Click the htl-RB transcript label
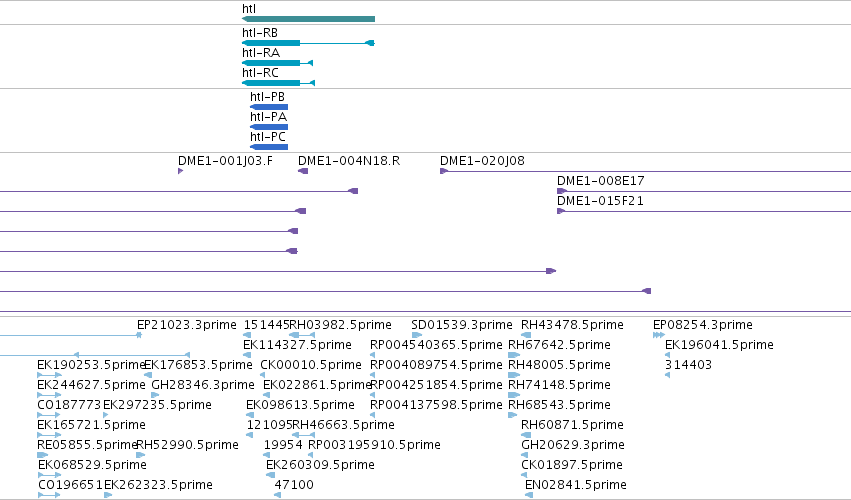Image resolution: width=851 pixels, height=500 pixels. coord(260,33)
